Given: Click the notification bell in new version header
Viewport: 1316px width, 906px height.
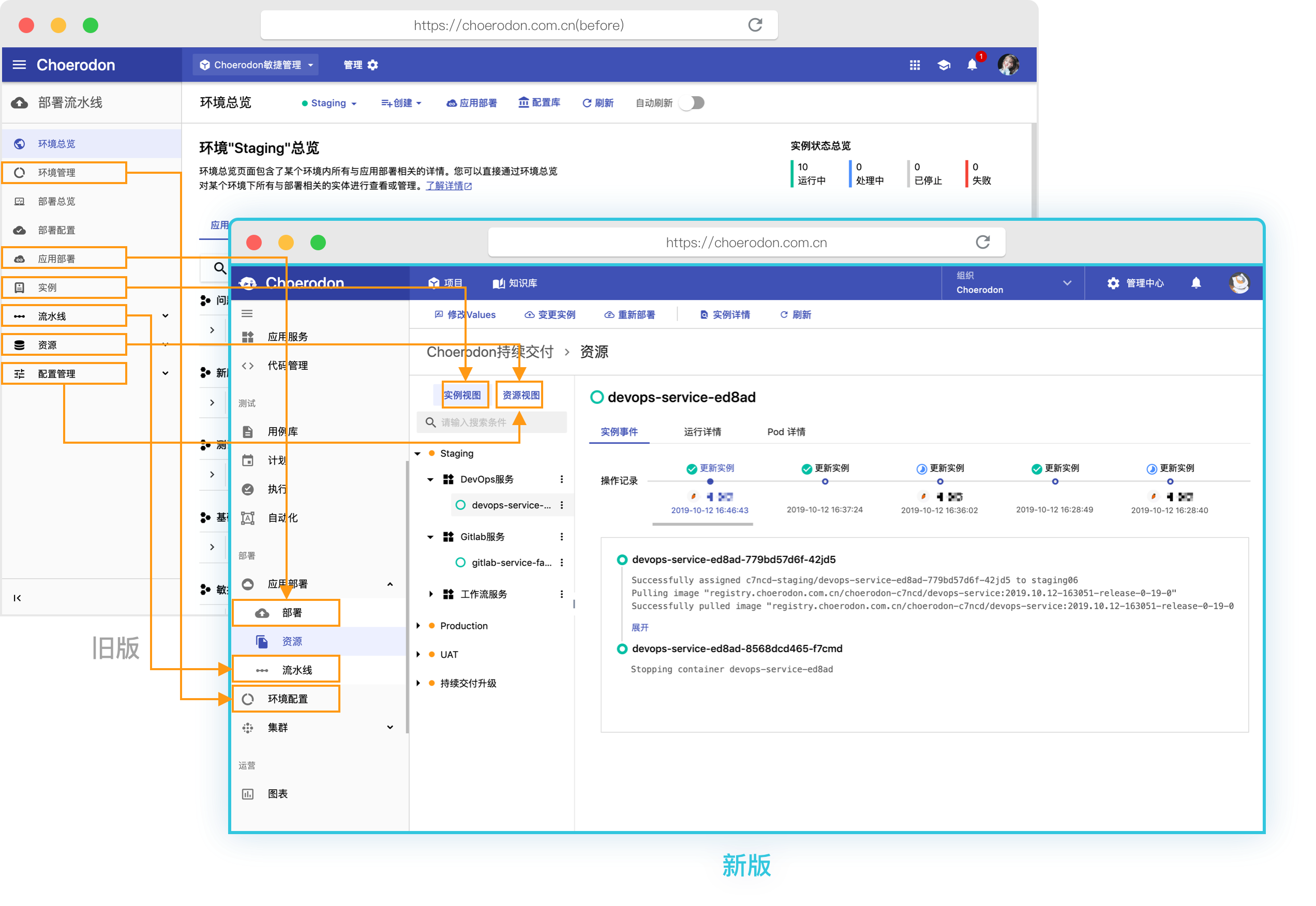Looking at the screenshot, I should point(1196,283).
